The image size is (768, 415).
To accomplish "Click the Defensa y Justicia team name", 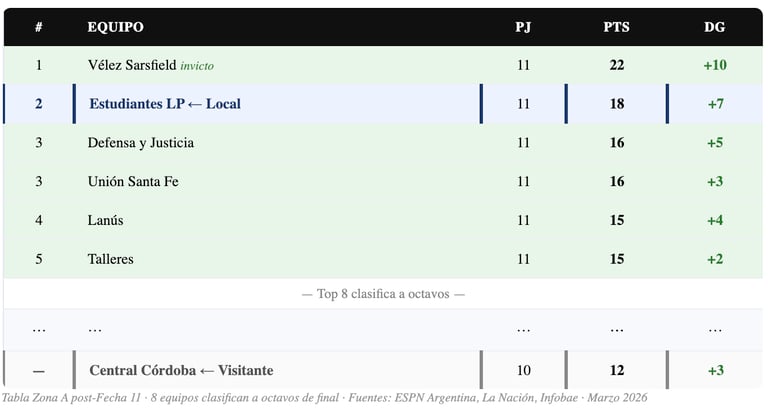I will tap(141, 143).
